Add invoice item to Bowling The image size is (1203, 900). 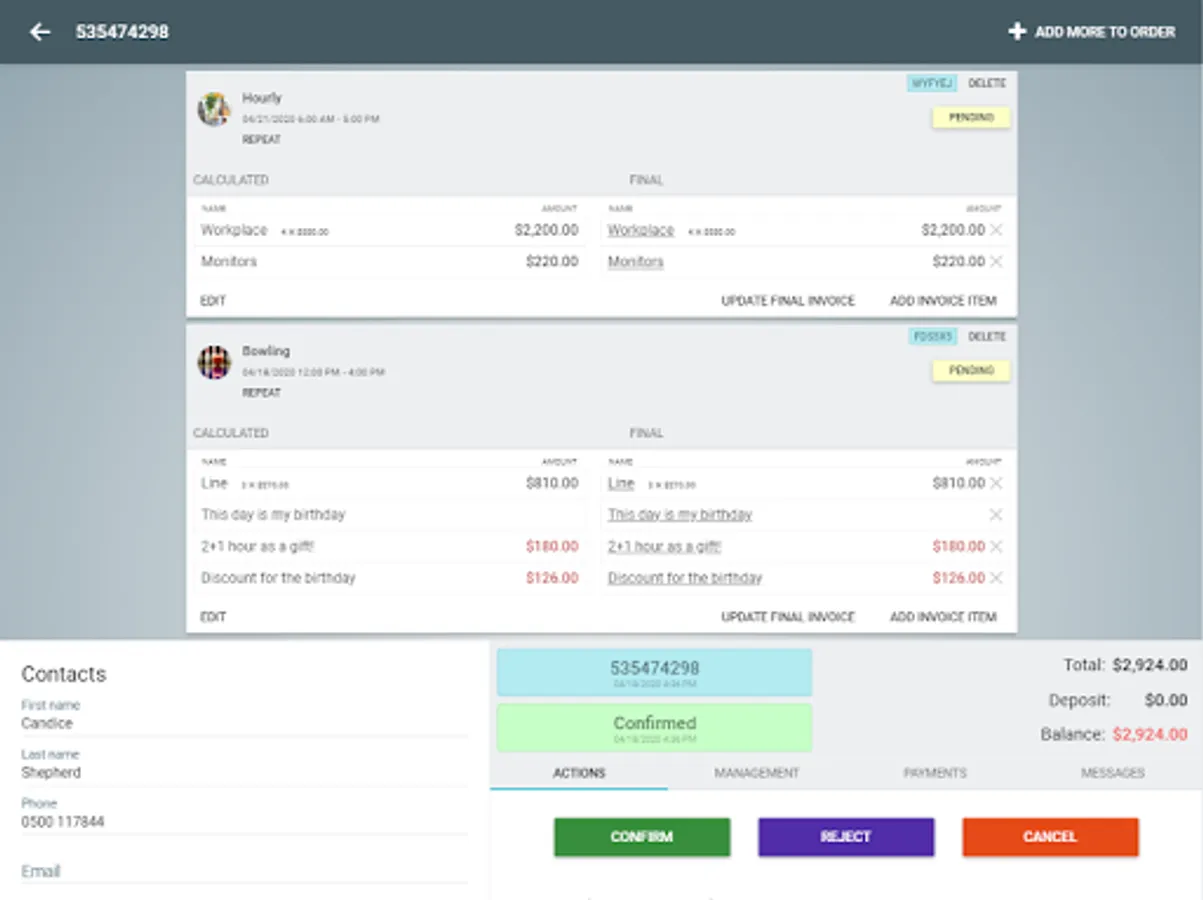point(943,617)
